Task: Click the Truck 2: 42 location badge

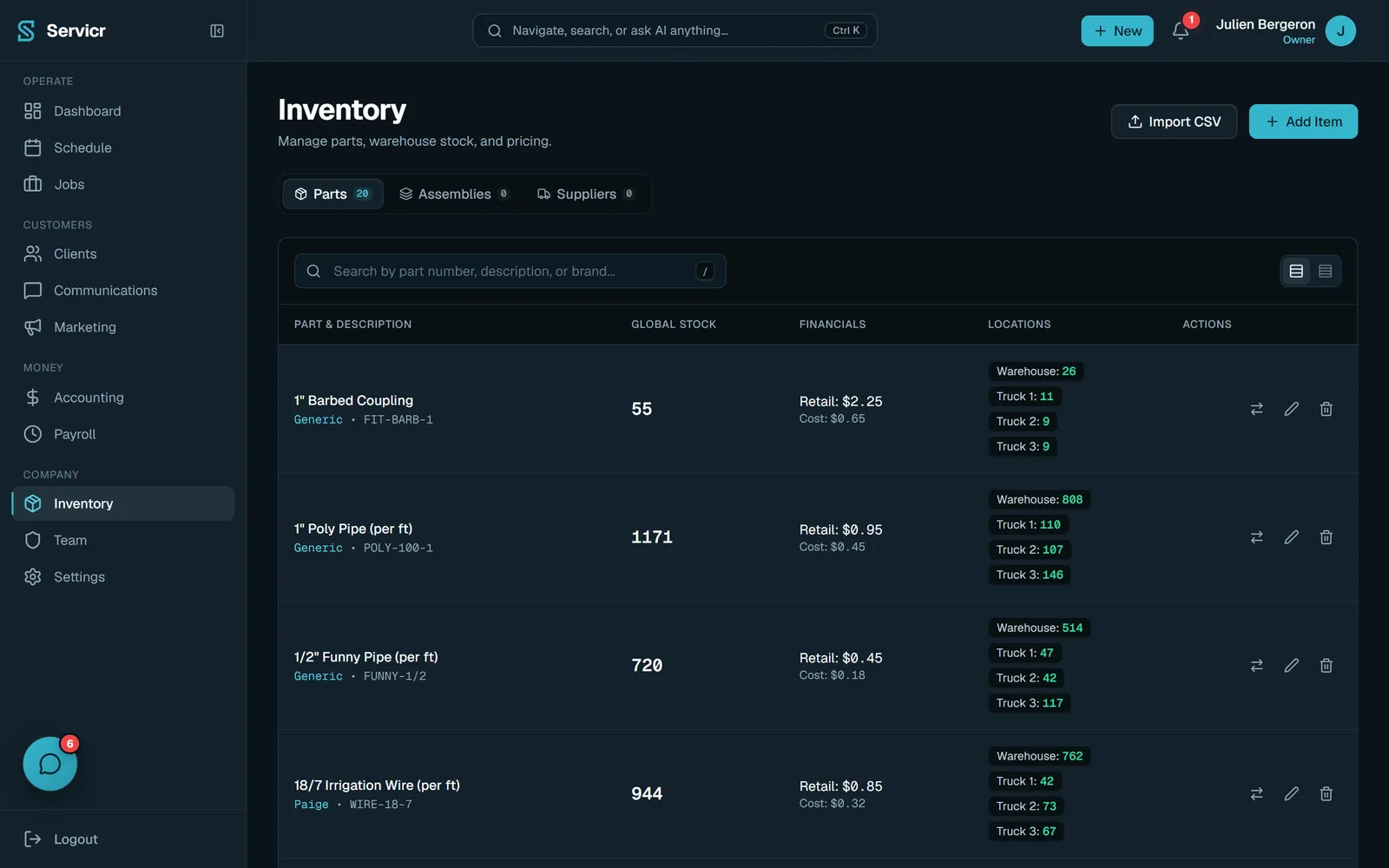Action: click(x=1026, y=678)
